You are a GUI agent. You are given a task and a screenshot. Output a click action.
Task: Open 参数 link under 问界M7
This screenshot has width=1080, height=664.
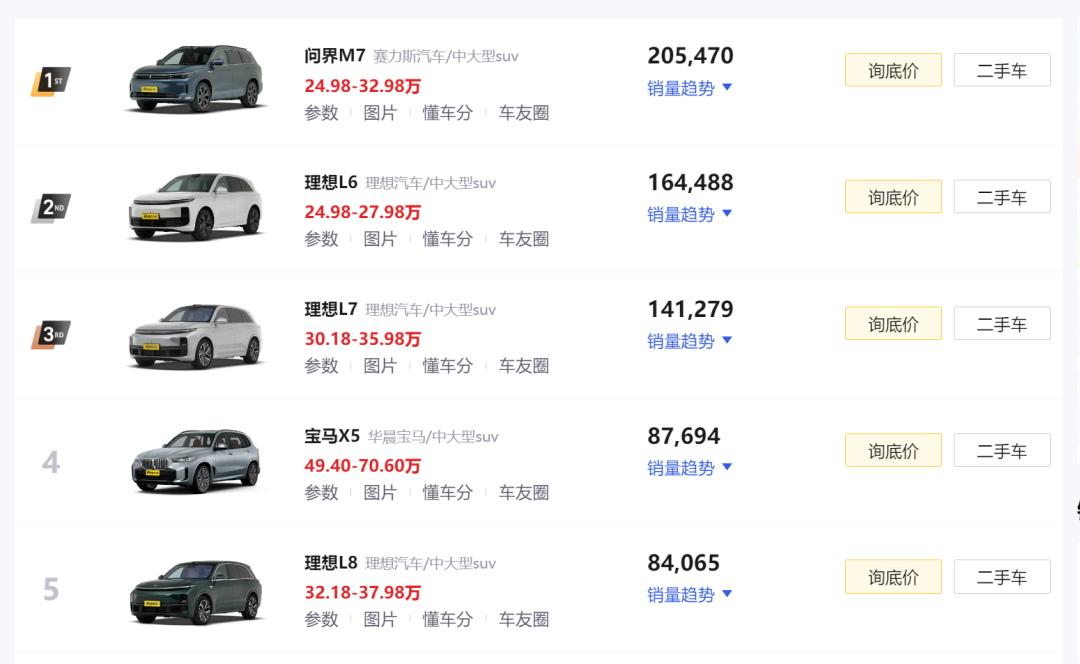click(322, 113)
